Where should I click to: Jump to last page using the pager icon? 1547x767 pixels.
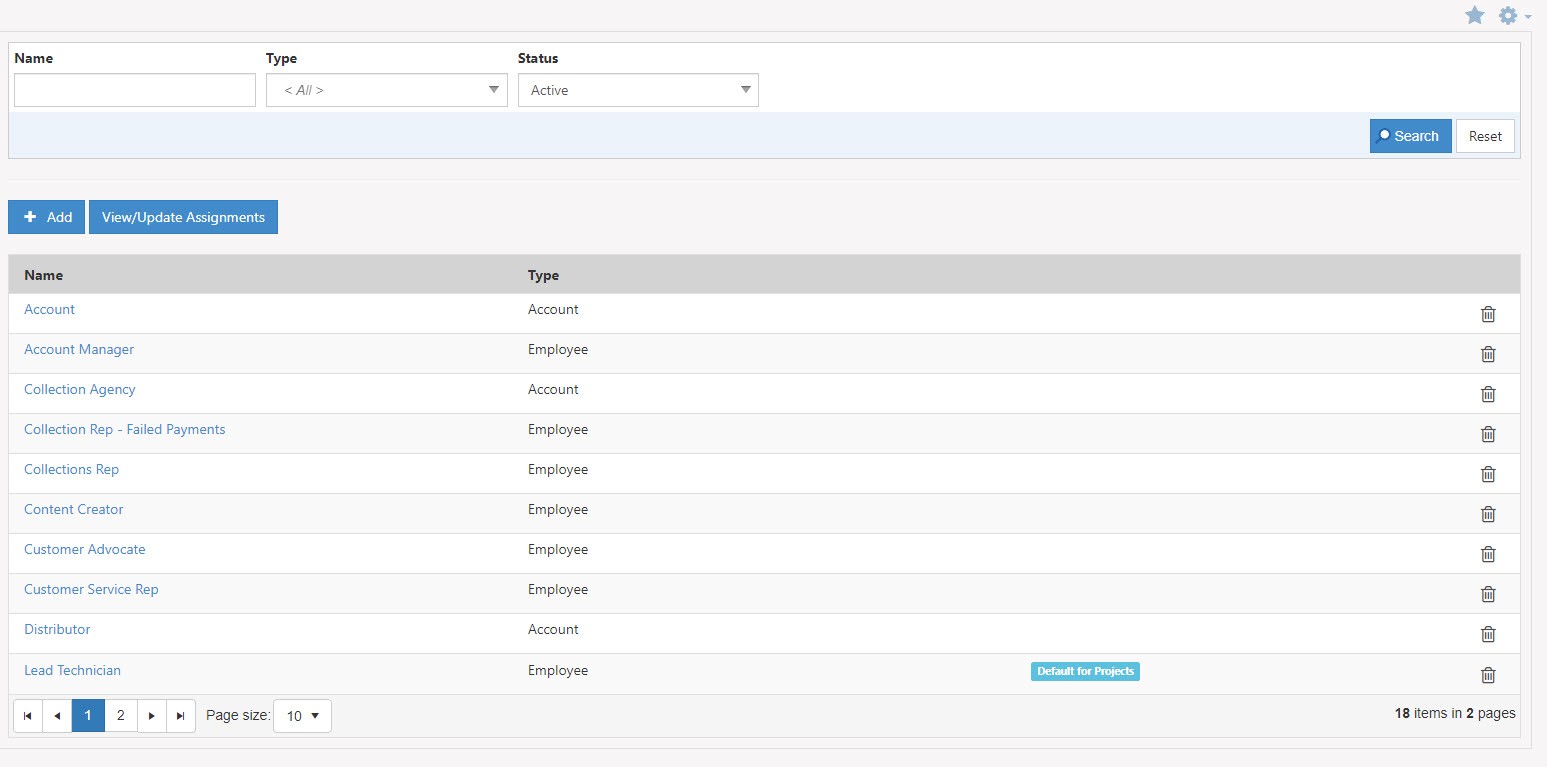coord(181,715)
